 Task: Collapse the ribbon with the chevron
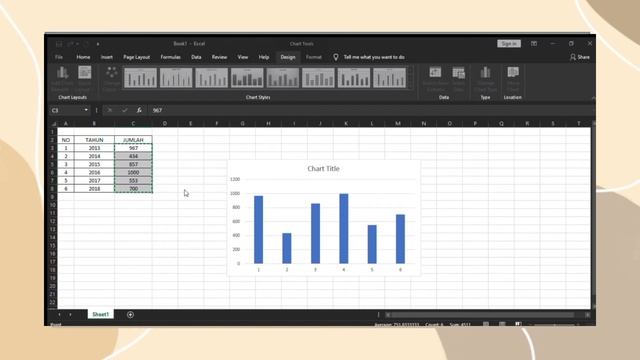pyautogui.click(x=592, y=98)
